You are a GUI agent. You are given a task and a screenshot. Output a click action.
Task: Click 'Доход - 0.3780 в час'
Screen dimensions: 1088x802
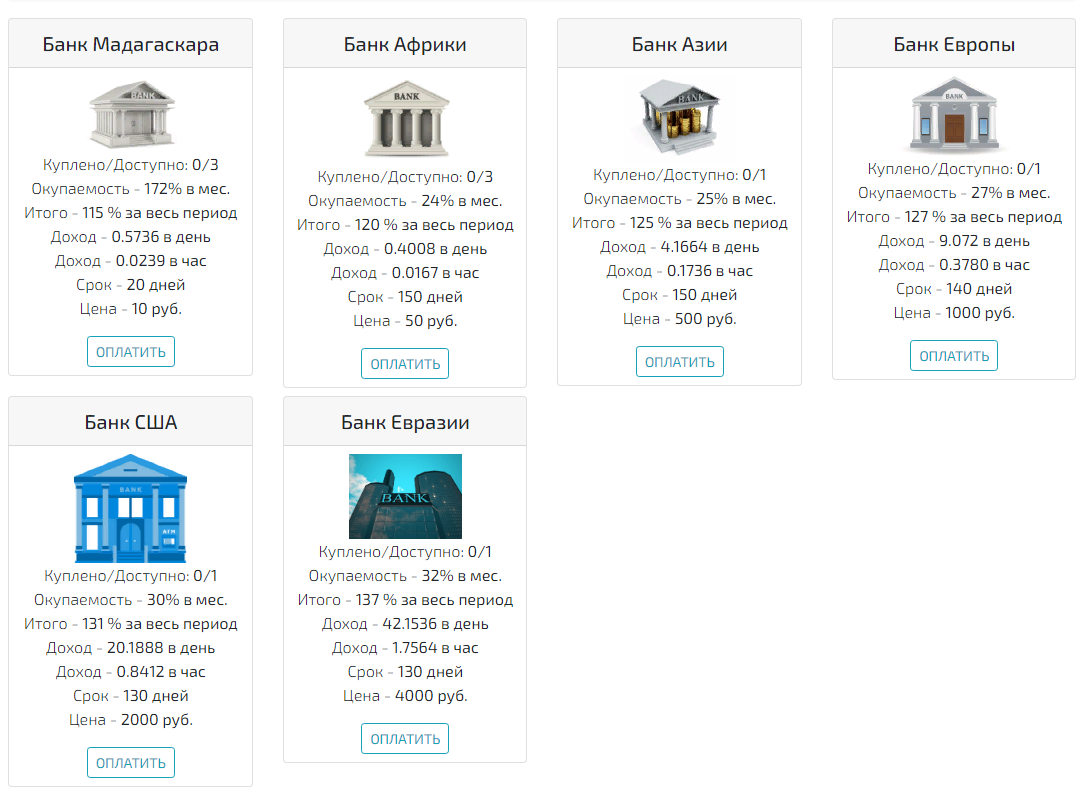(954, 265)
